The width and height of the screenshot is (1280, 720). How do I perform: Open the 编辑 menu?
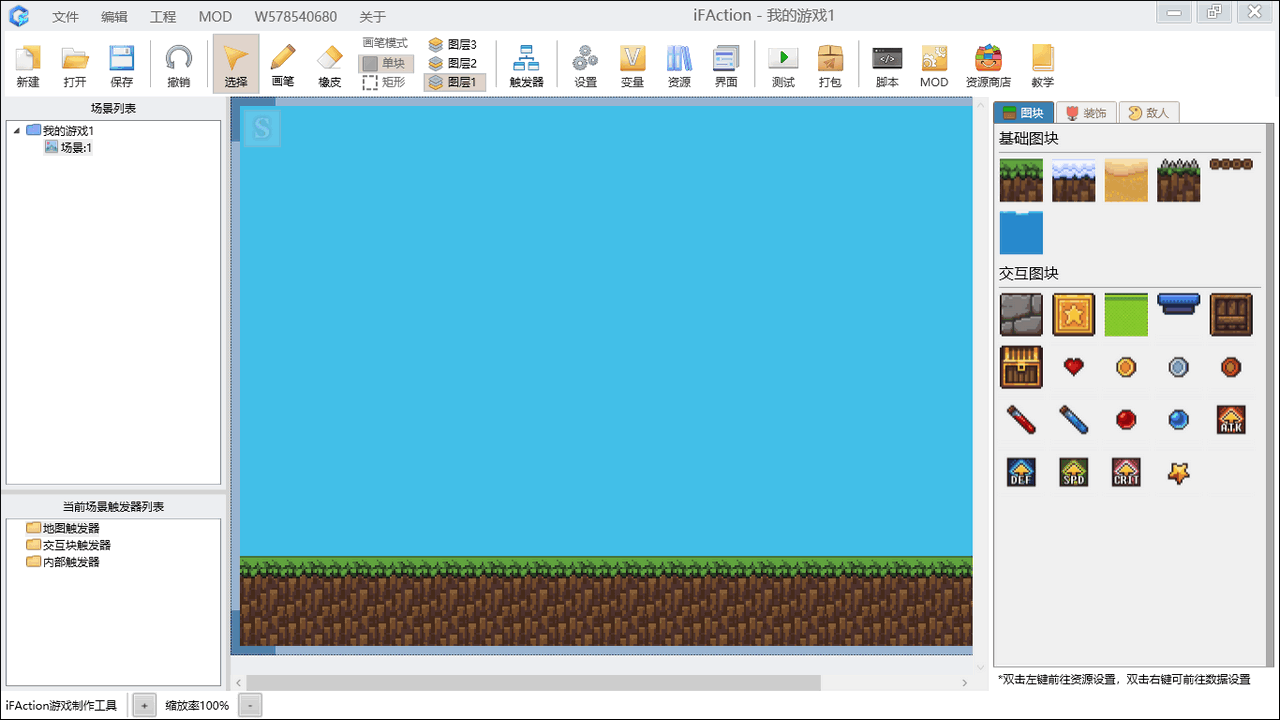(x=114, y=17)
